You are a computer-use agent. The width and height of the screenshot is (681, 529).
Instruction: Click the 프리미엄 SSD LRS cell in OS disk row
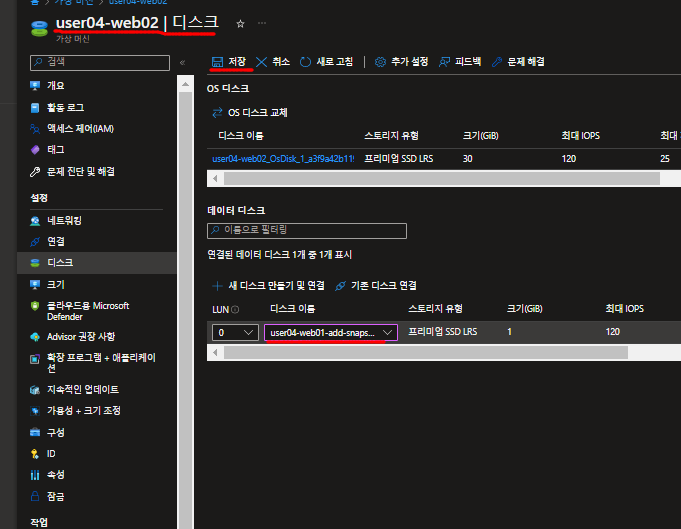coord(399,159)
